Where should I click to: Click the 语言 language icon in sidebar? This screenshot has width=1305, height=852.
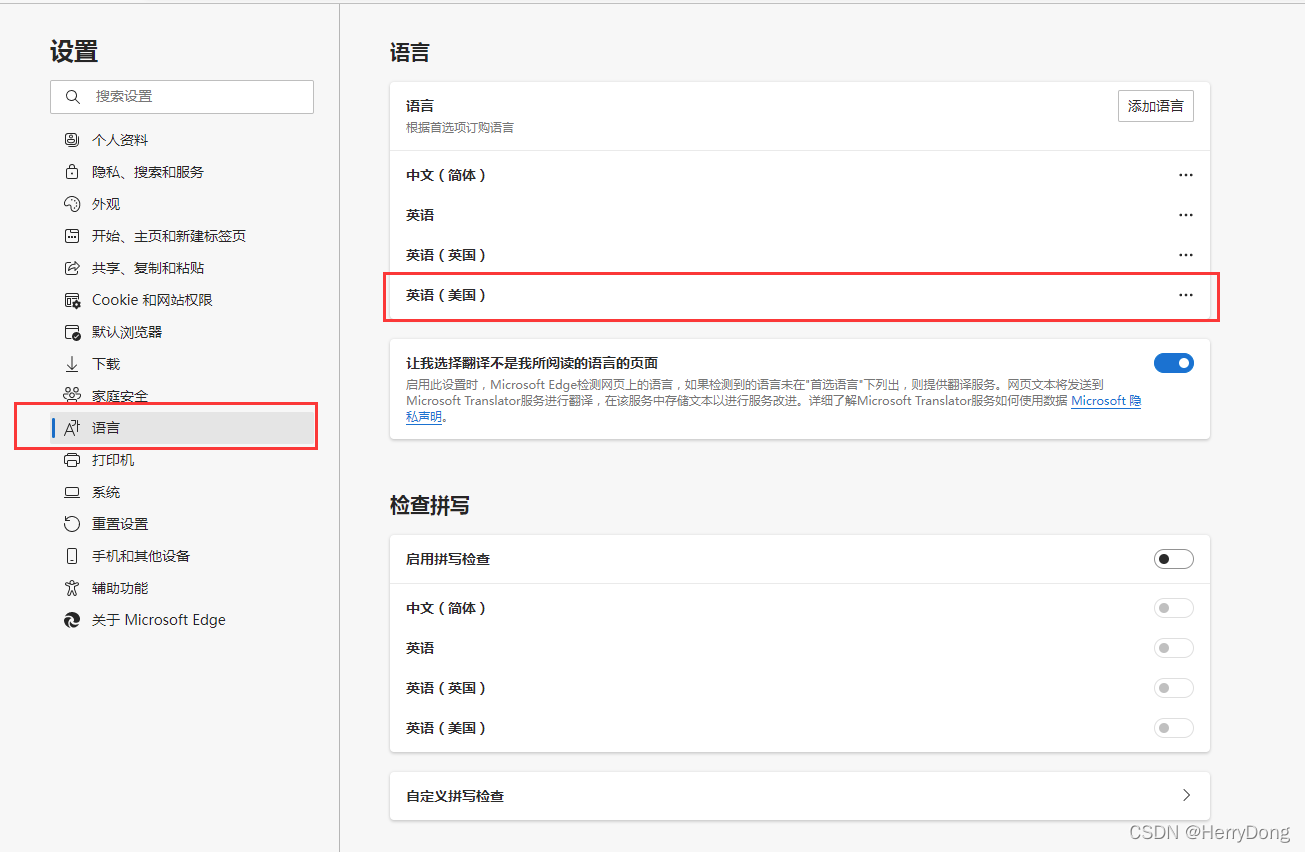pyautogui.click(x=72, y=428)
